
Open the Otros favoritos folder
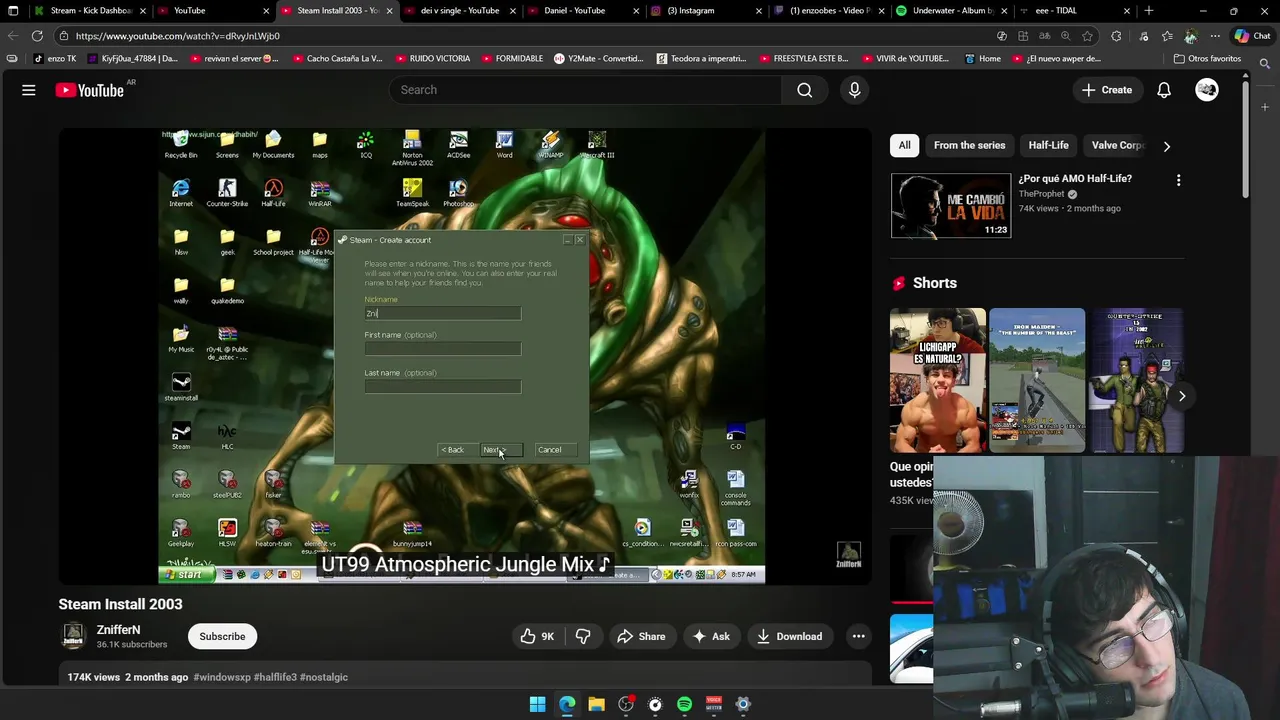click(x=1207, y=59)
